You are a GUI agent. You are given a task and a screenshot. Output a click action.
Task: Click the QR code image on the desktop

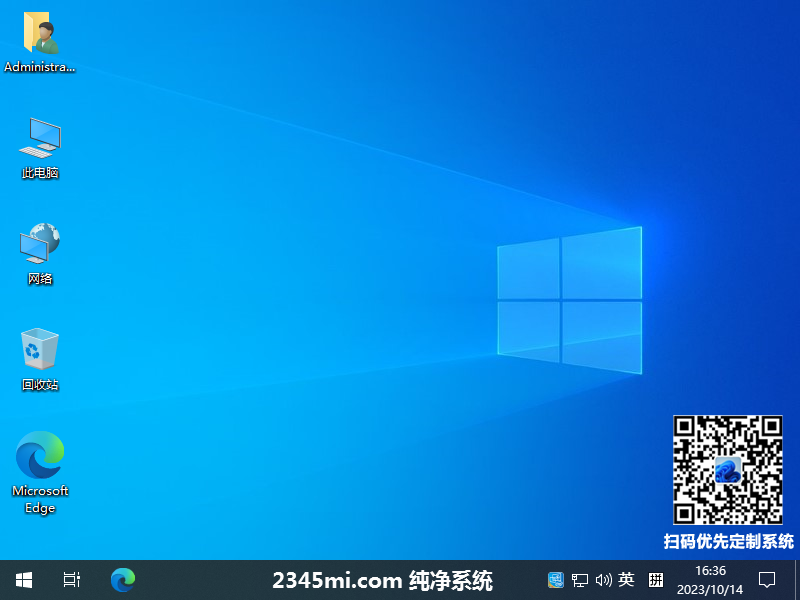[727, 469]
